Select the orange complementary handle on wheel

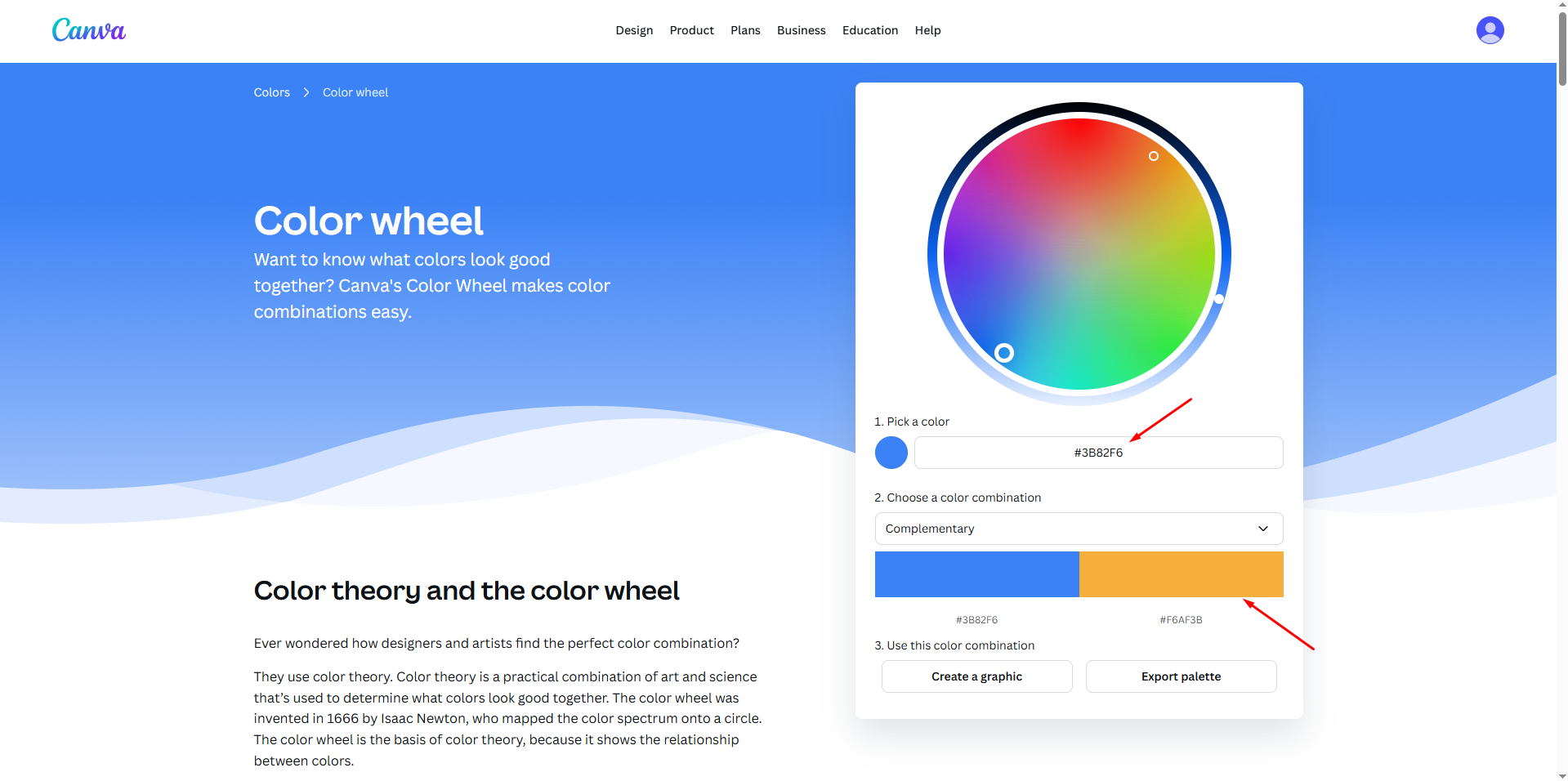coord(1153,156)
